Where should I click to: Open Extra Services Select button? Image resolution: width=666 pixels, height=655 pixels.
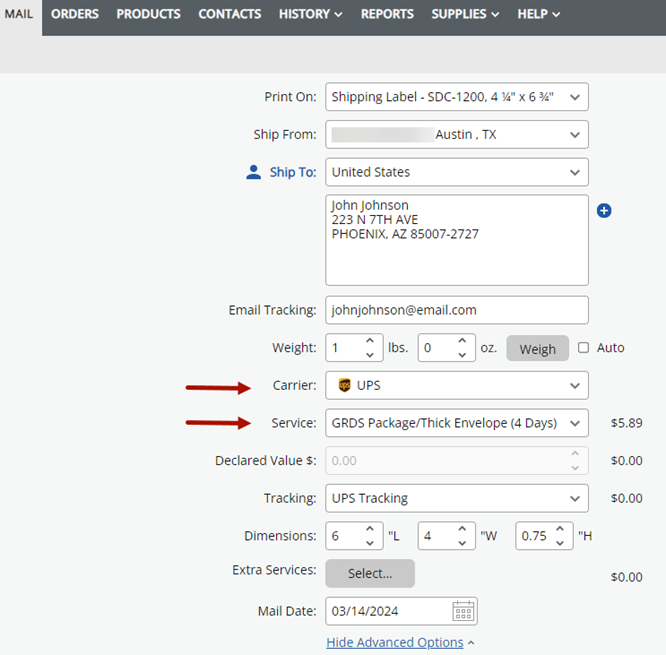point(370,573)
